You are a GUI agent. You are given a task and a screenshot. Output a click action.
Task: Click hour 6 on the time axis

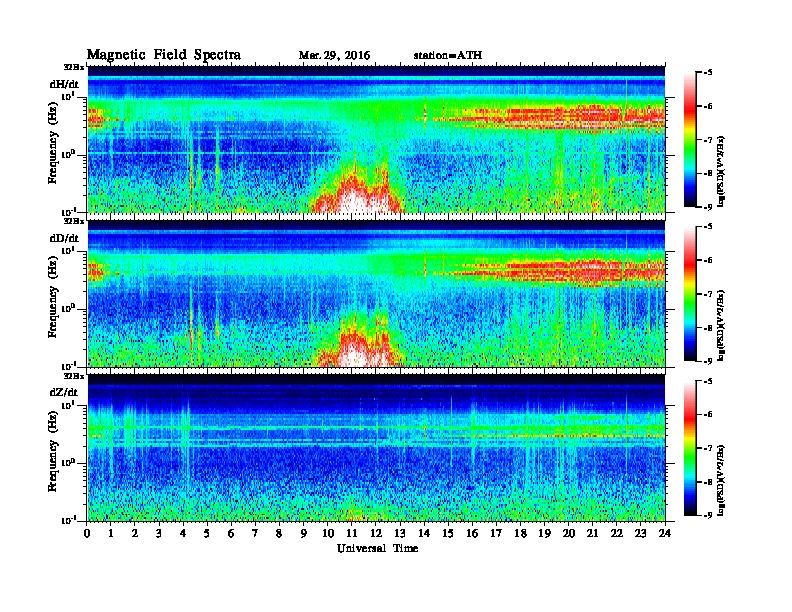(231, 534)
